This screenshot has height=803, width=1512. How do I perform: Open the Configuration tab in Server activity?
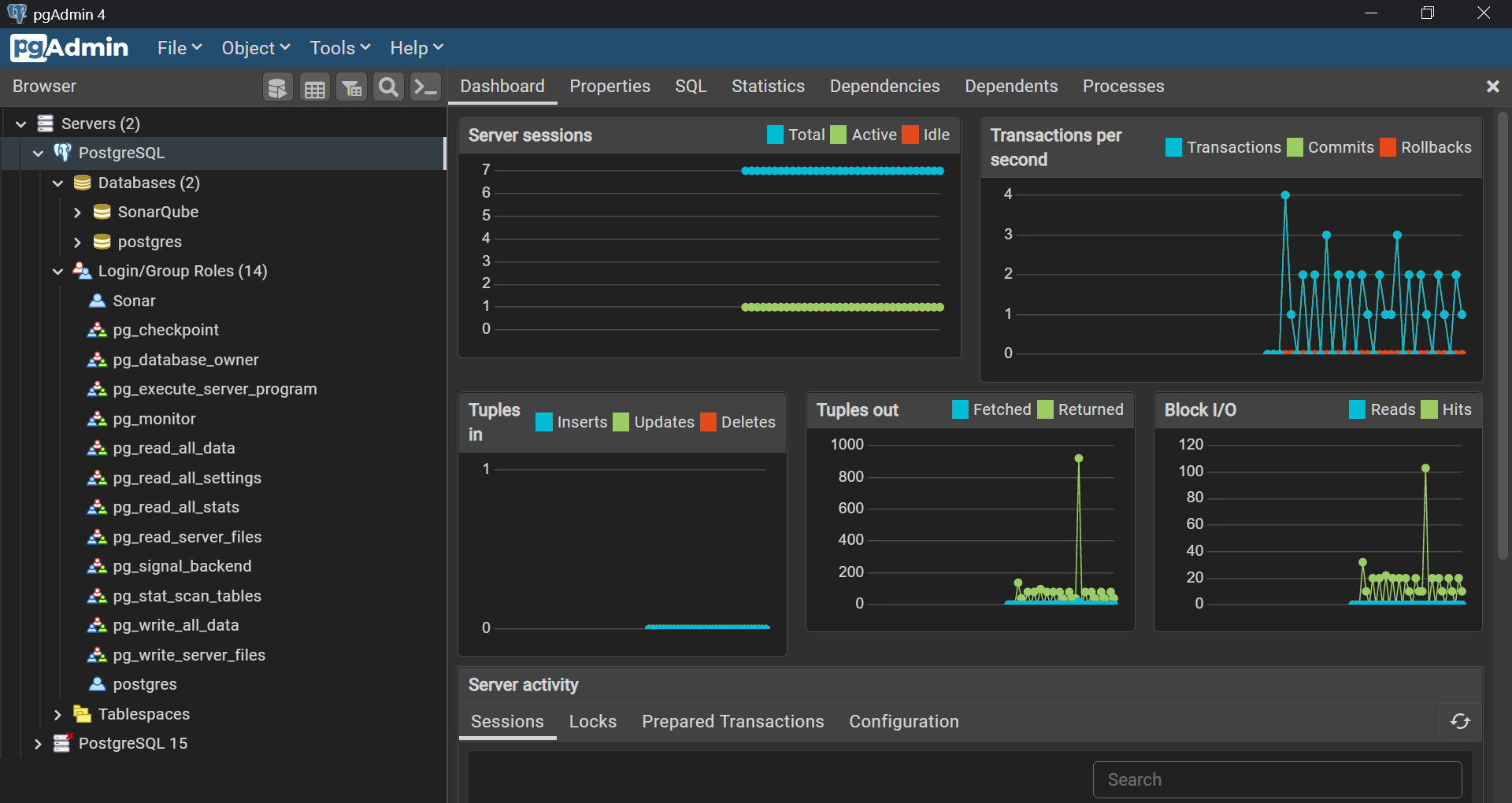coord(903,722)
